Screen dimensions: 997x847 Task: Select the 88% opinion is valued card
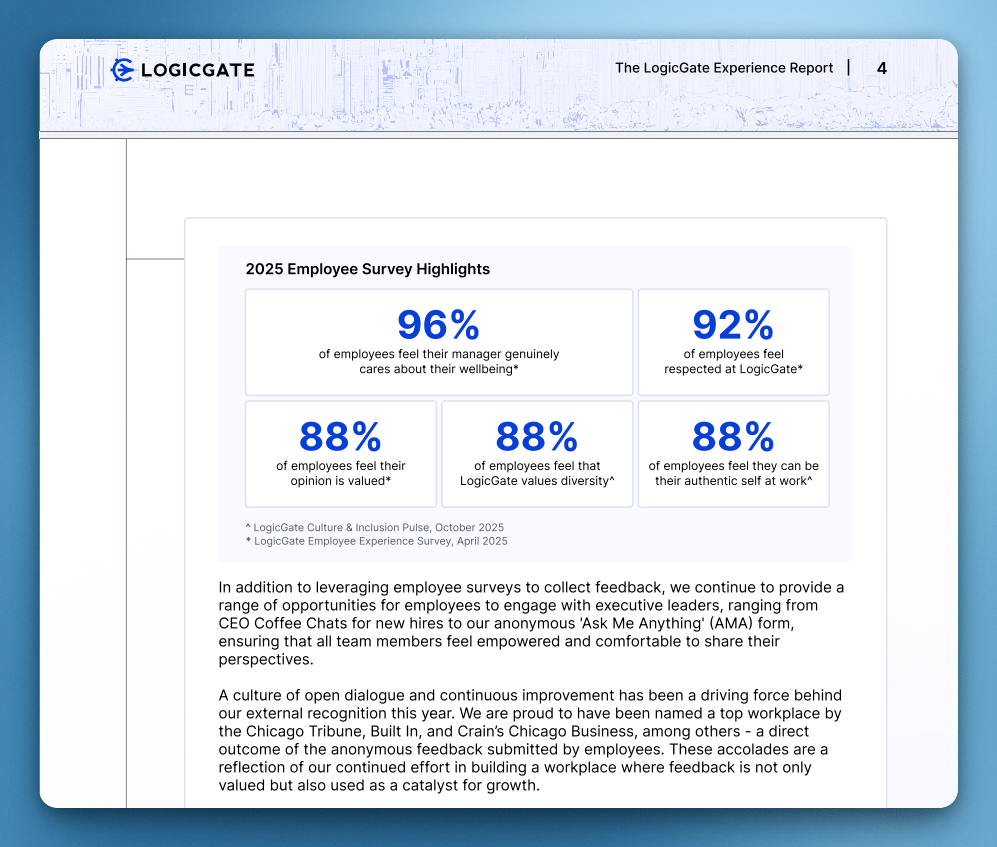click(340, 454)
